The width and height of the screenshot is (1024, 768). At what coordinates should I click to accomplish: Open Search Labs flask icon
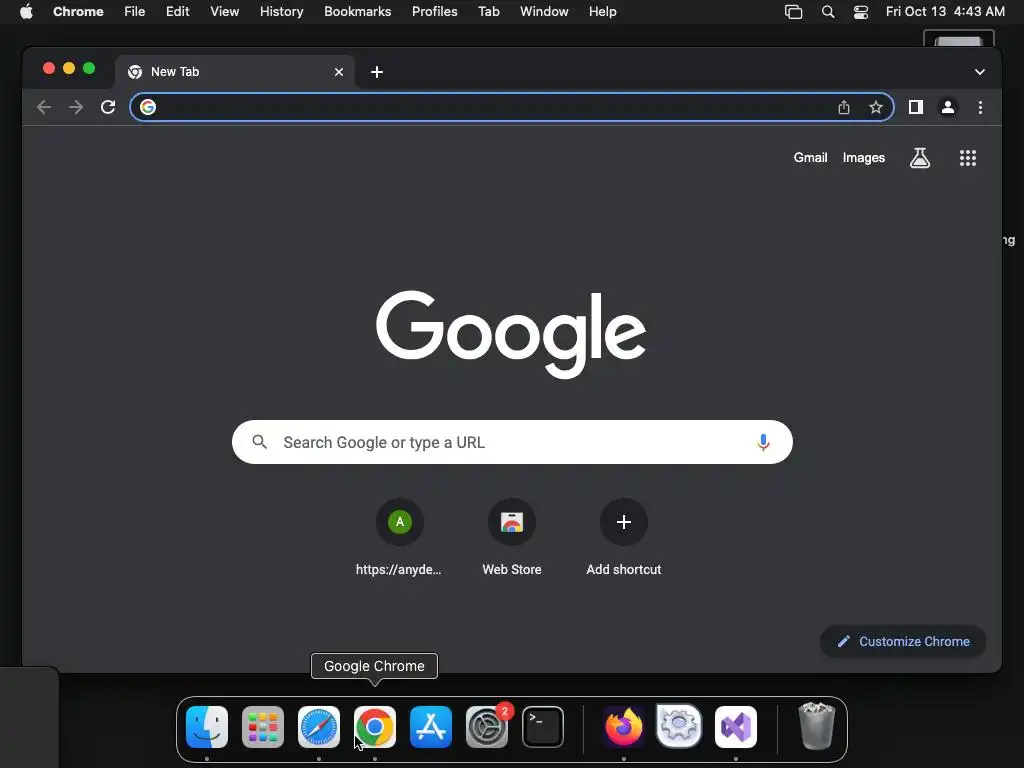pyautogui.click(x=920, y=157)
